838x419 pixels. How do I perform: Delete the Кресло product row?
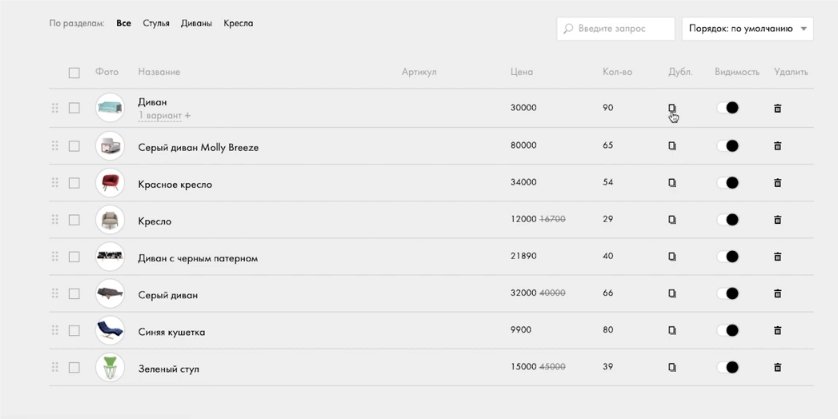777,220
